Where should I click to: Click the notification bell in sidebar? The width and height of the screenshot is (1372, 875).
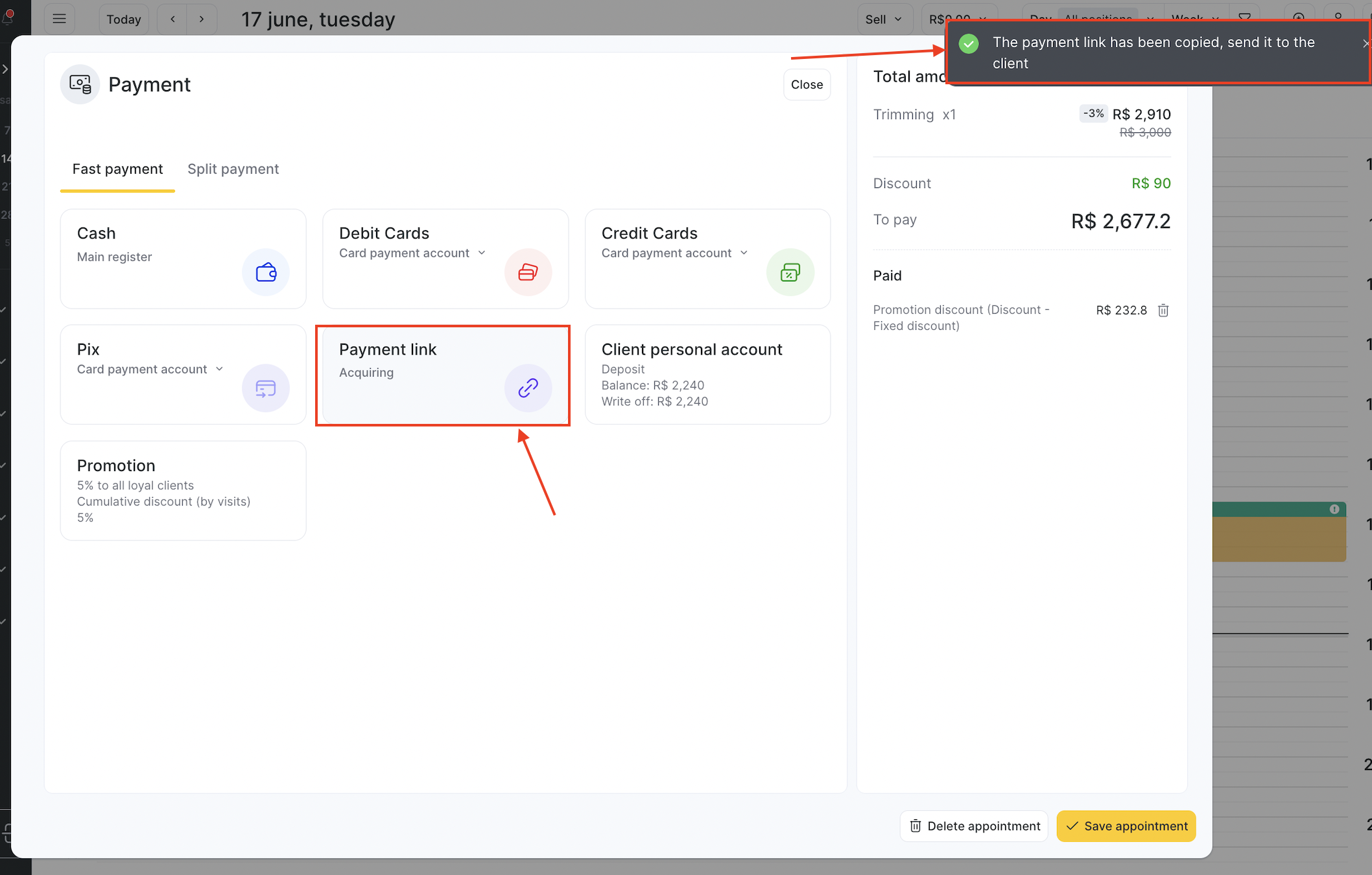pyautogui.click(x=8, y=16)
